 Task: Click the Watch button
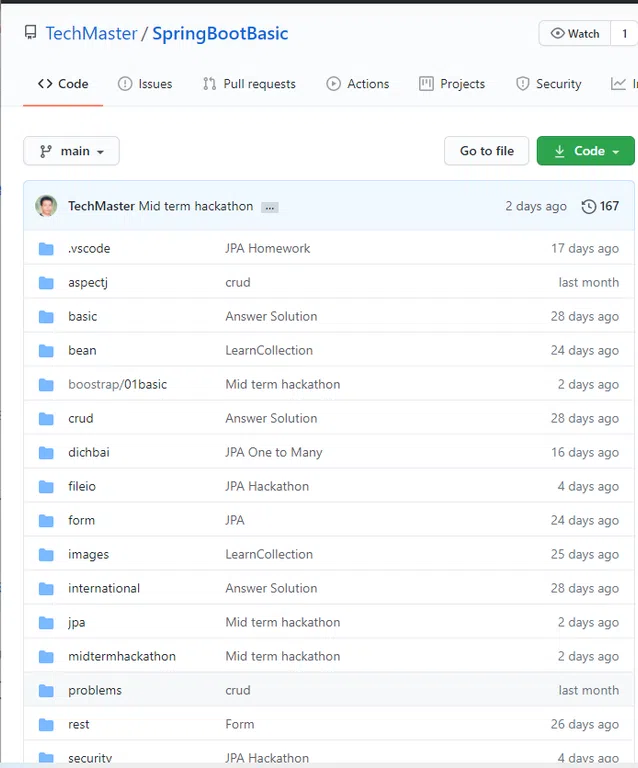pos(575,33)
